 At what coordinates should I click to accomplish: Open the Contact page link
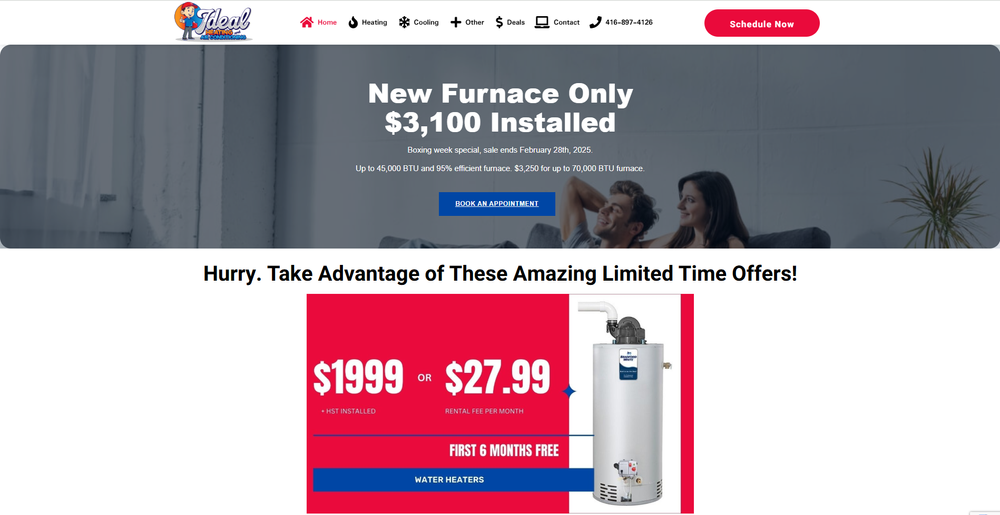point(566,22)
